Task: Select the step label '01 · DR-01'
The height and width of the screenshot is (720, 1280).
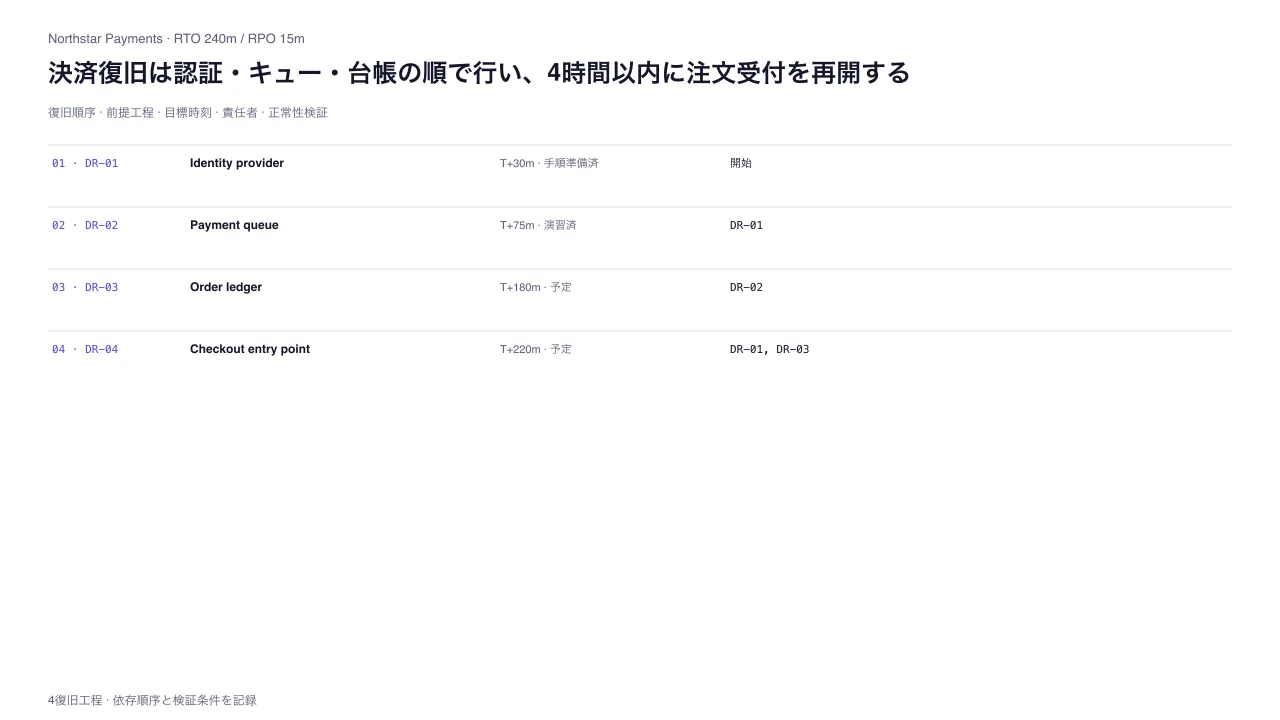Action: pos(85,163)
